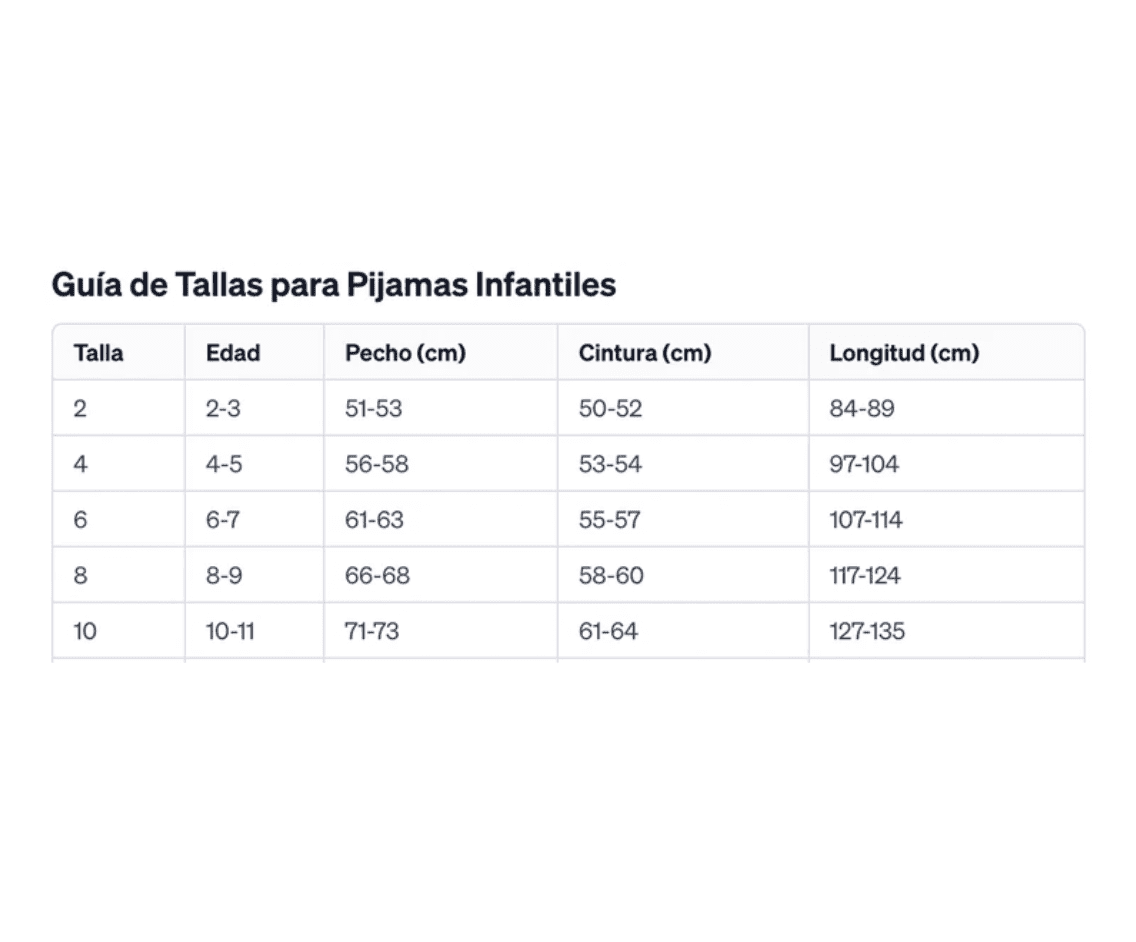Select the 107-114 length cell

(865, 520)
